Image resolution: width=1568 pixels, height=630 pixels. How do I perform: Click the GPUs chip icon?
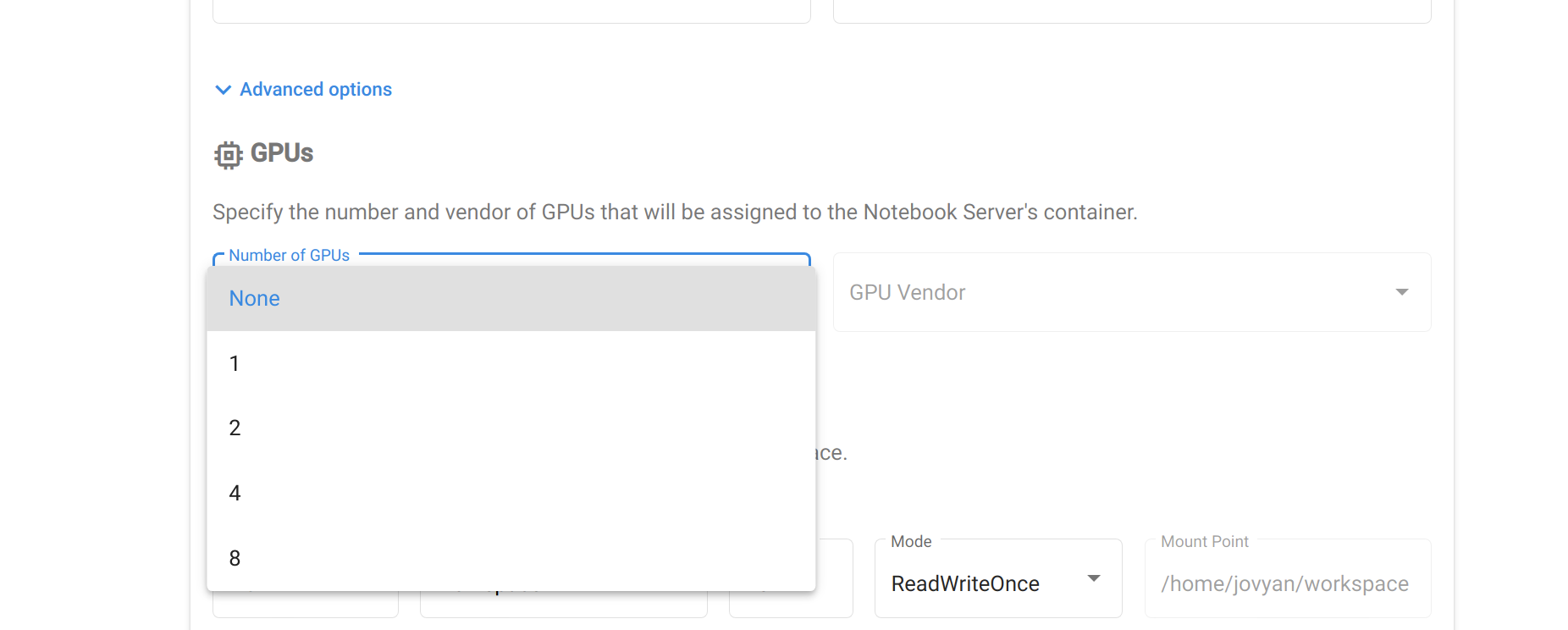227,153
